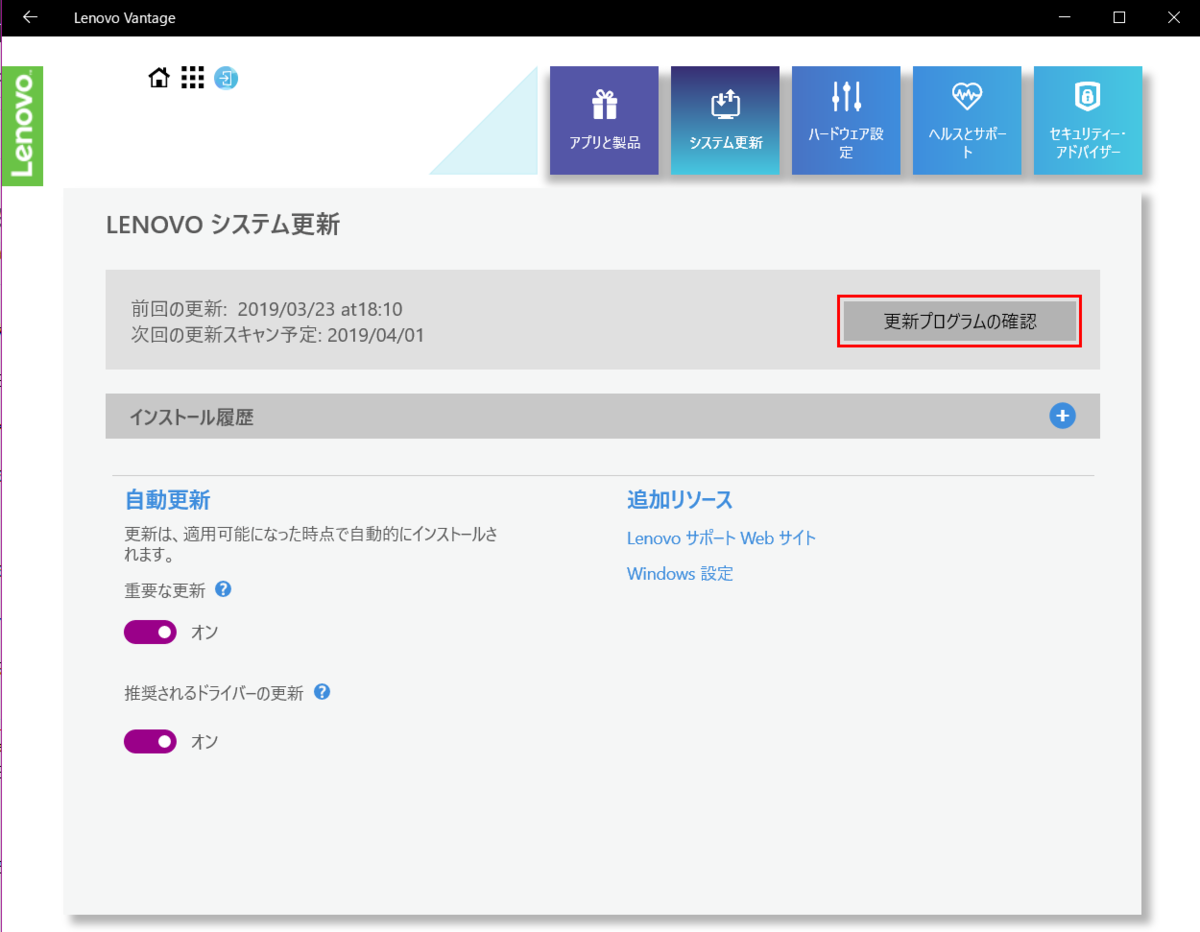Click the 追加リソース heading
Image resolution: width=1200 pixels, height=932 pixels.
coord(680,500)
